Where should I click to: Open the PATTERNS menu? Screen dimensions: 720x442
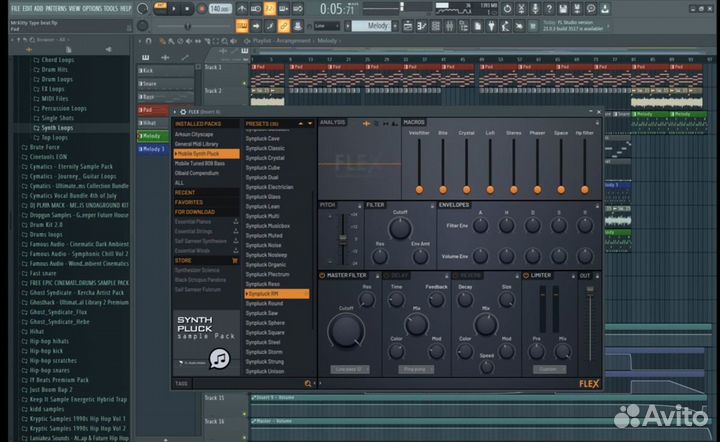pos(56,8)
